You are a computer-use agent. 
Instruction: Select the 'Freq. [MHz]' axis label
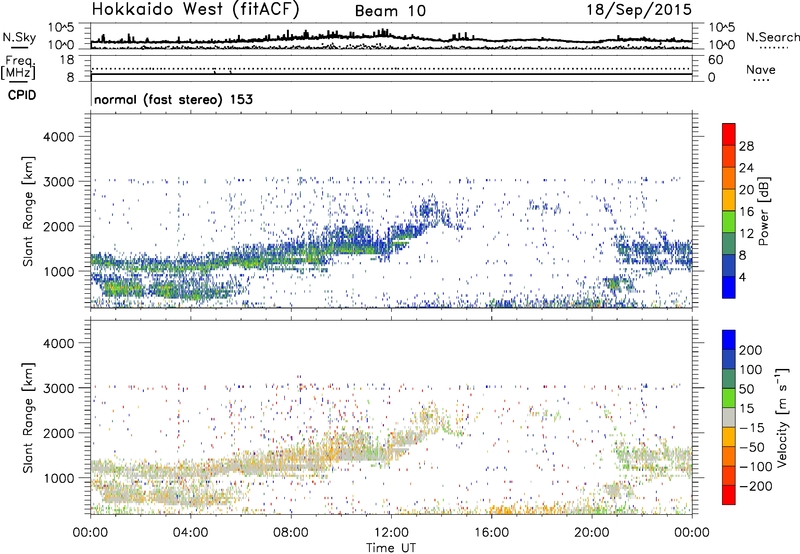coord(18,68)
